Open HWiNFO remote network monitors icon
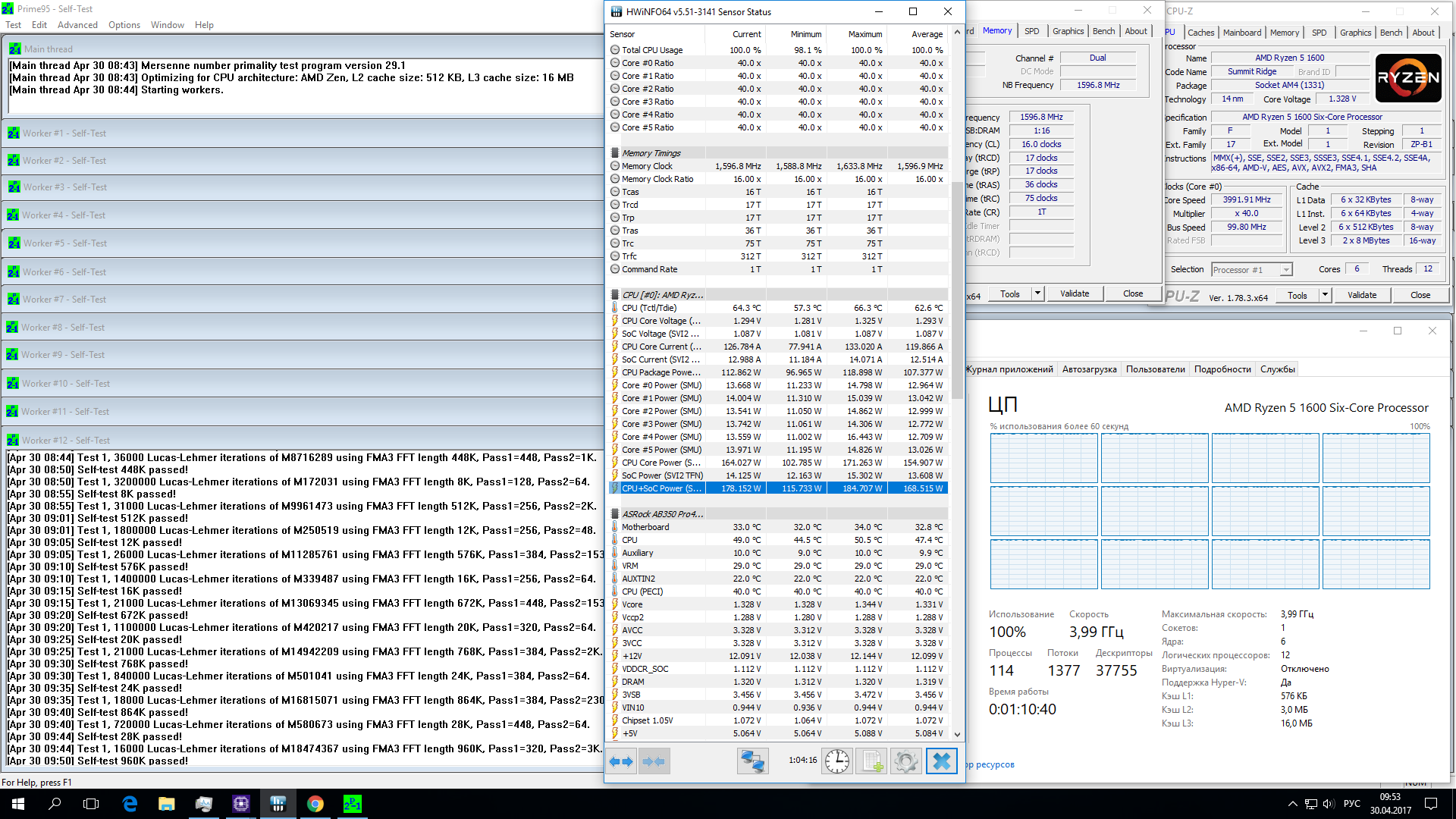The width and height of the screenshot is (1456, 819). [x=753, y=761]
